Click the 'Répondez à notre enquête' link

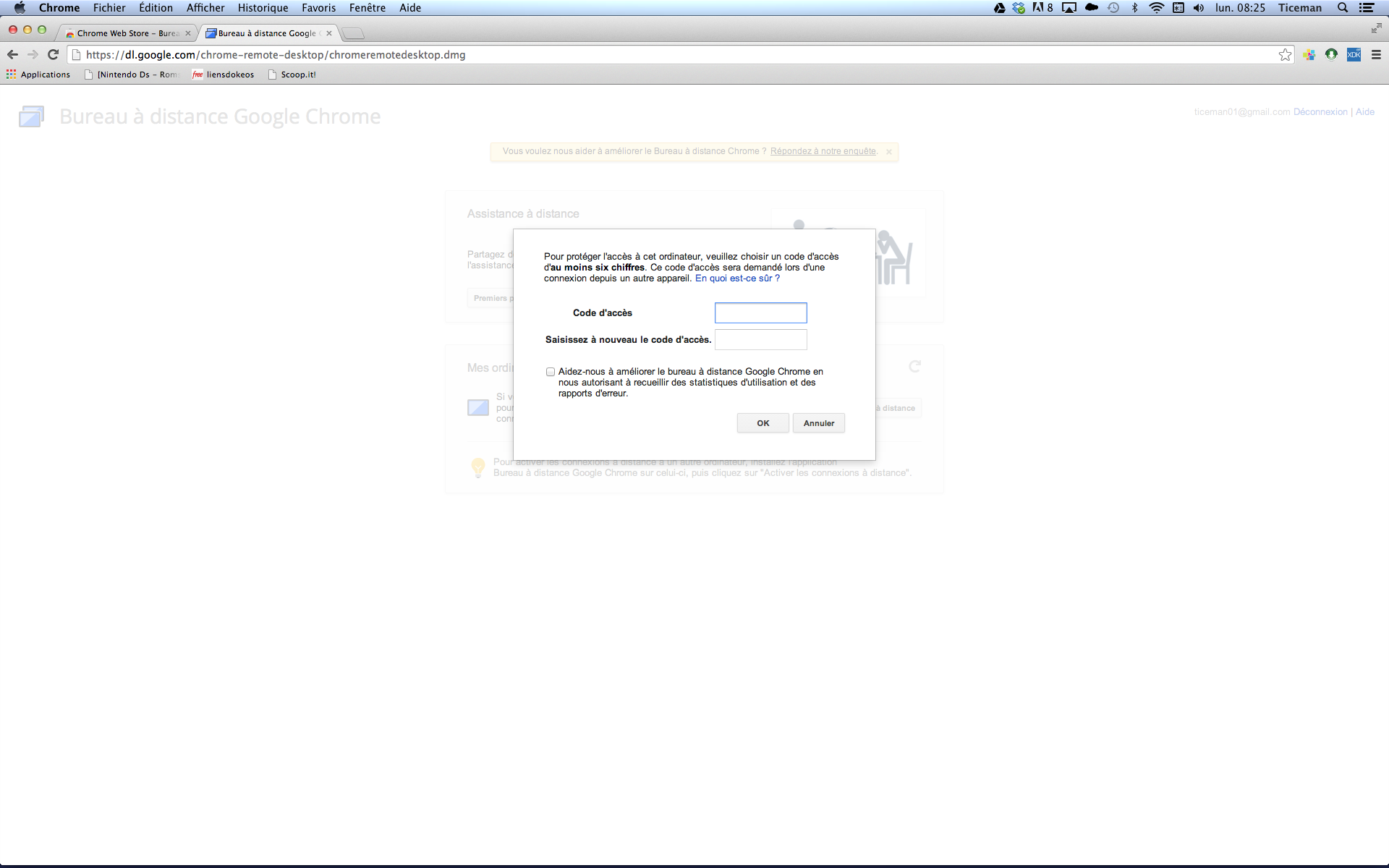(823, 151)
